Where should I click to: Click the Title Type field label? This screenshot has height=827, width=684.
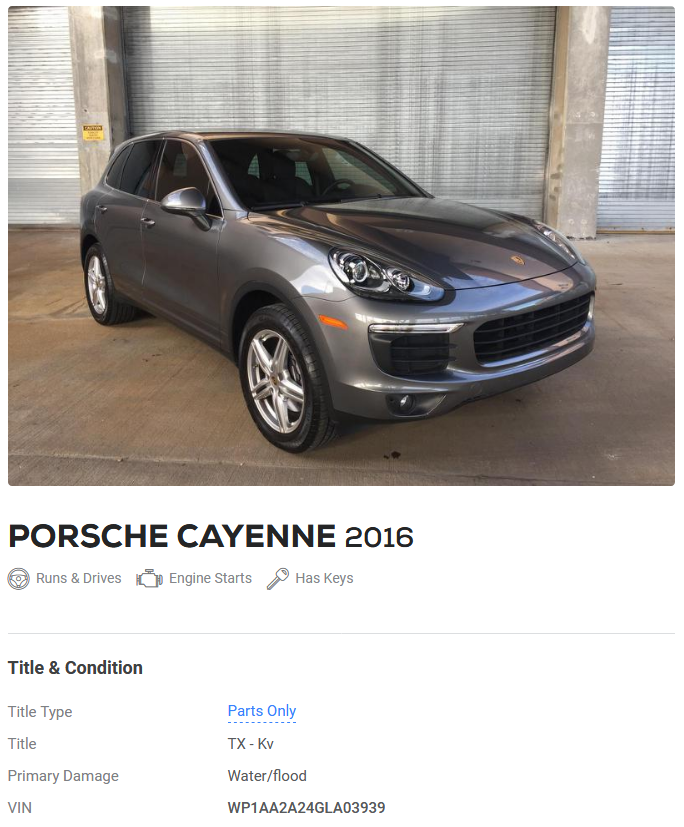pyautogui.click(x=40, y=711)
